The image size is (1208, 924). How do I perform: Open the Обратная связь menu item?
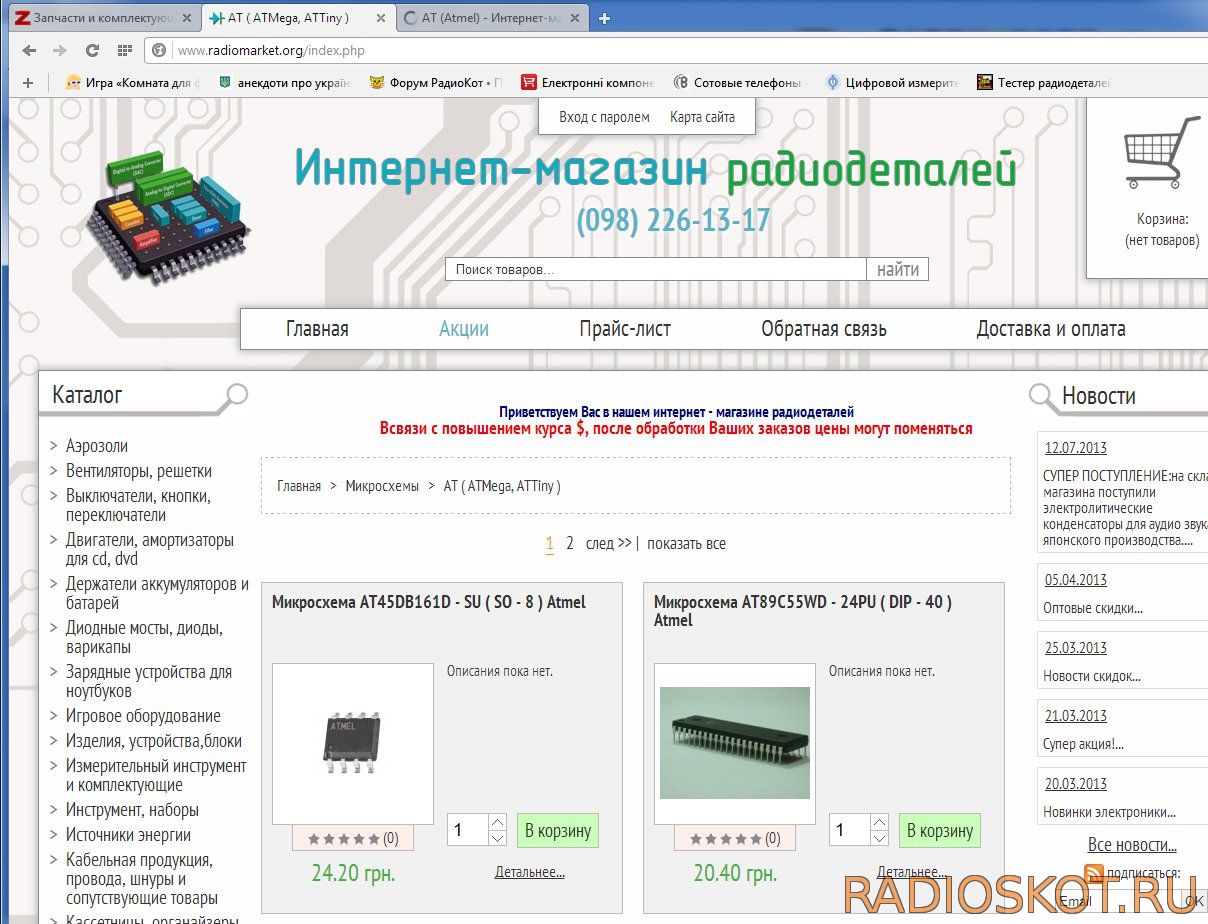coord(824,329)
